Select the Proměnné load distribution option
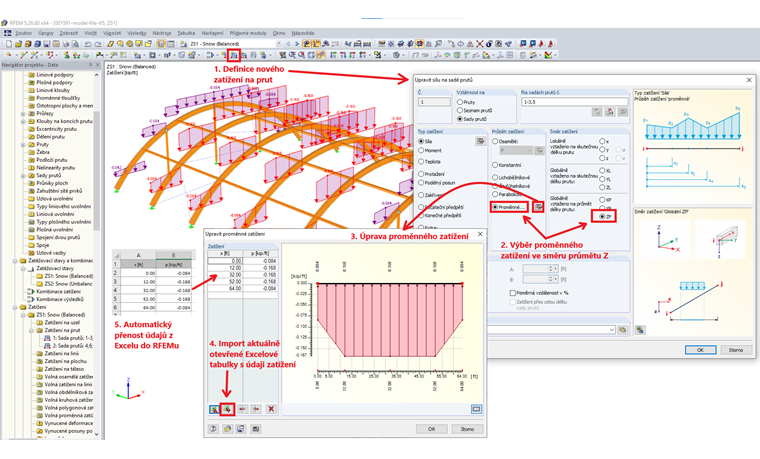This screenshot has height=459, width=760. click(495, 207)
